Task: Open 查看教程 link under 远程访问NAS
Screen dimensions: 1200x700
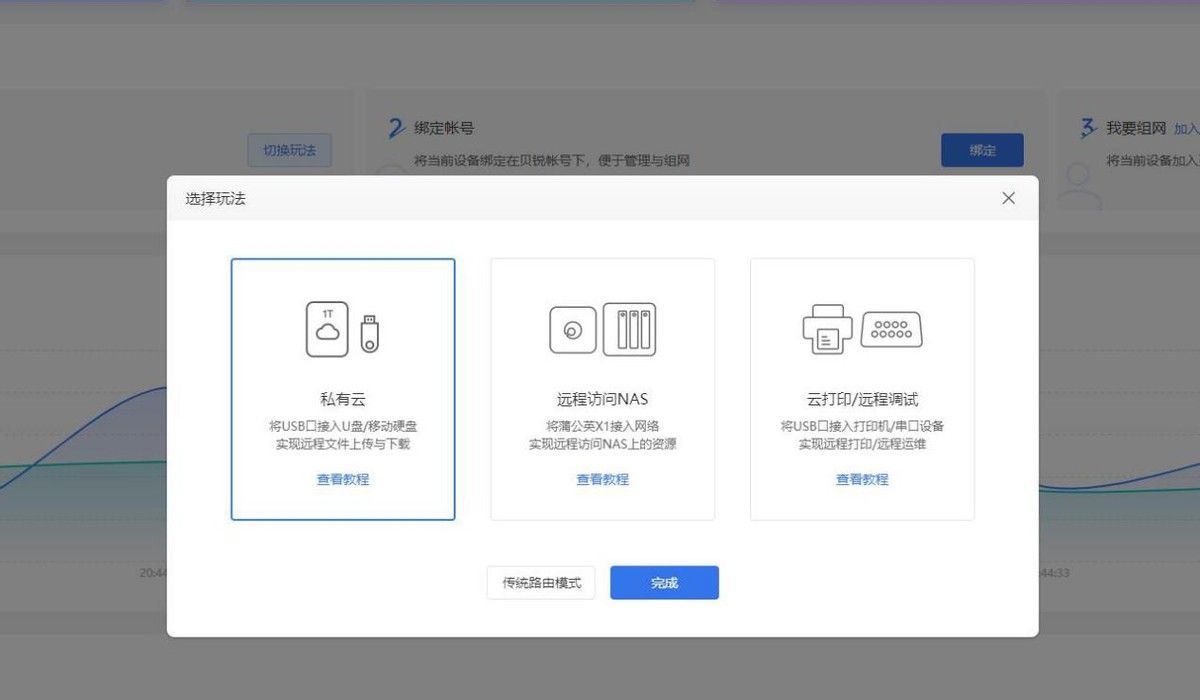Action: tap(602, 479)
